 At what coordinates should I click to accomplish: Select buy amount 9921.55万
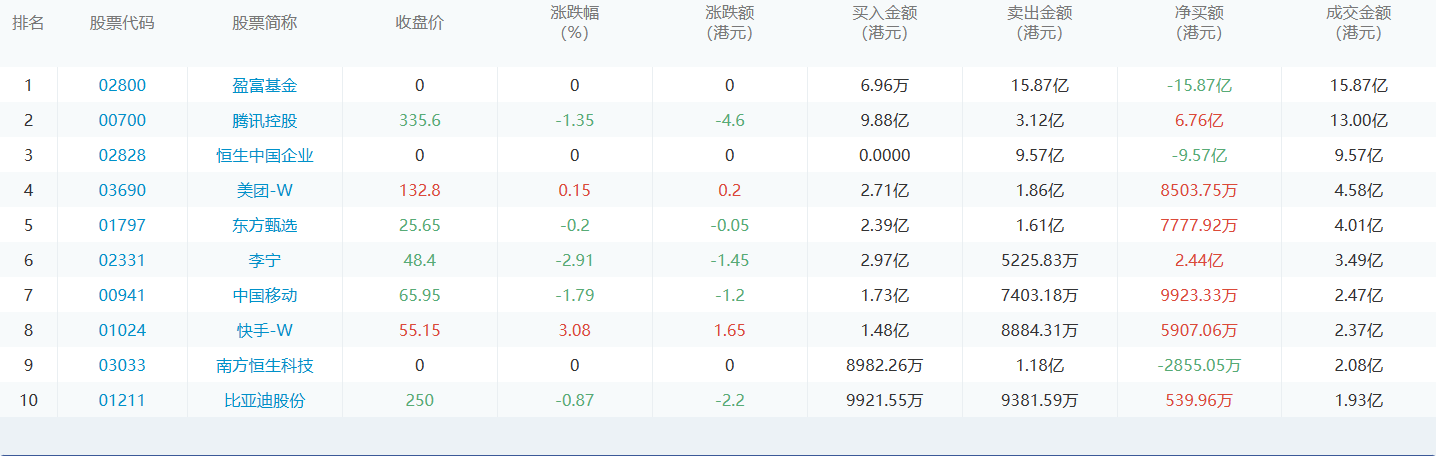(x=884, y=401)
